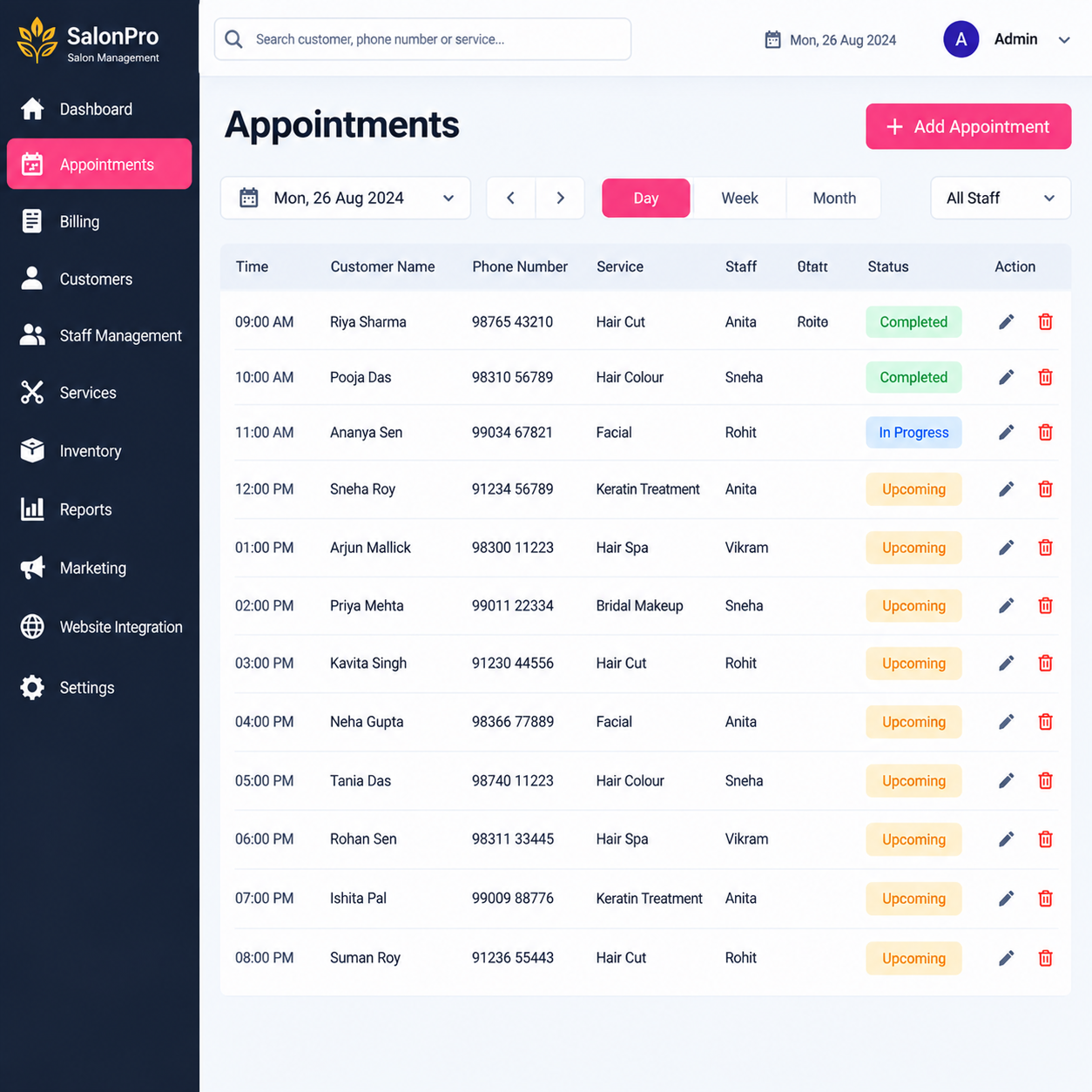Click the Completed badge for Riya Sharma
Screen dimensions: 1092x1092
[x=913, y=322]
